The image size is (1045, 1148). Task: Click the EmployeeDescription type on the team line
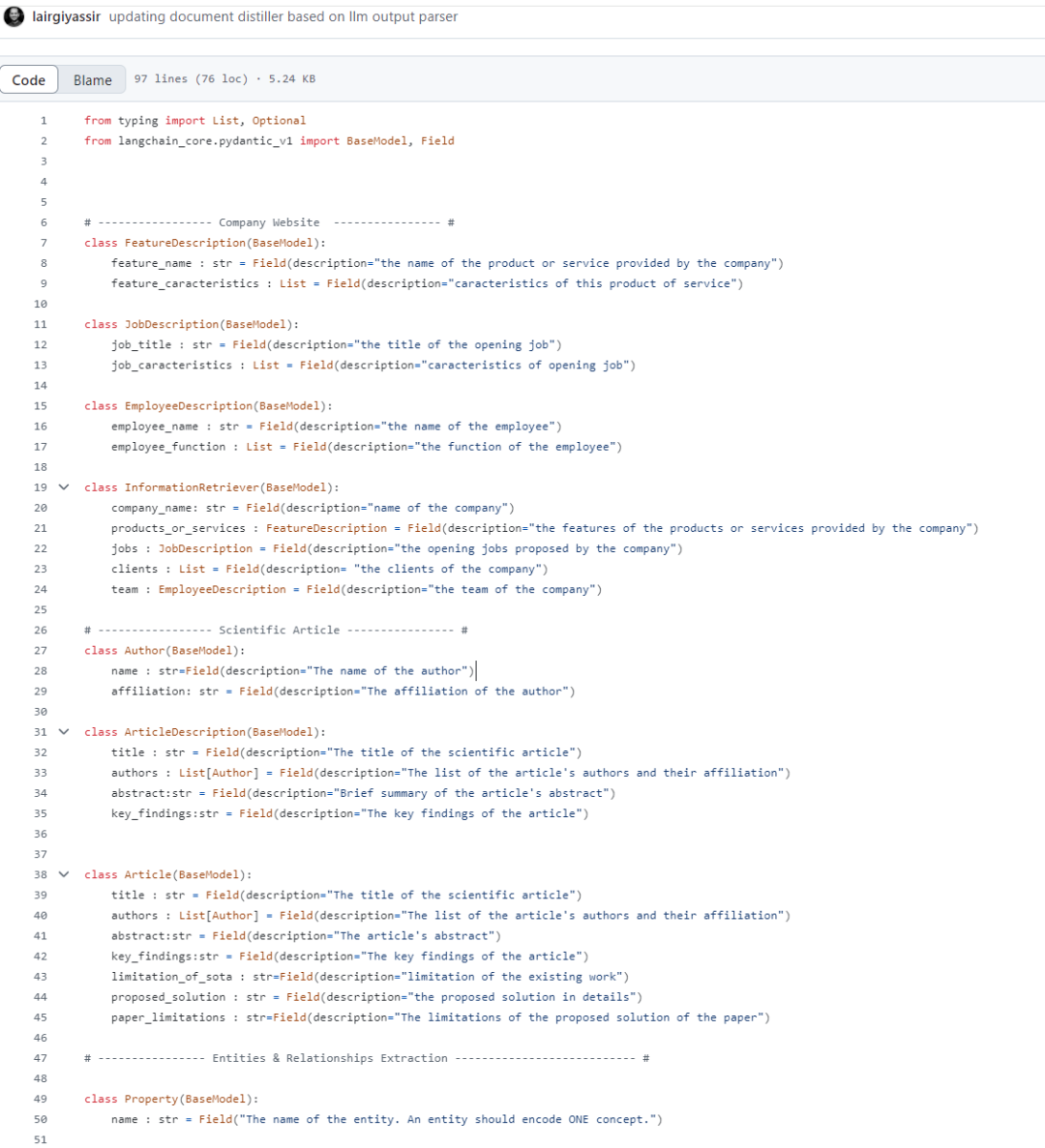point(222,590)
